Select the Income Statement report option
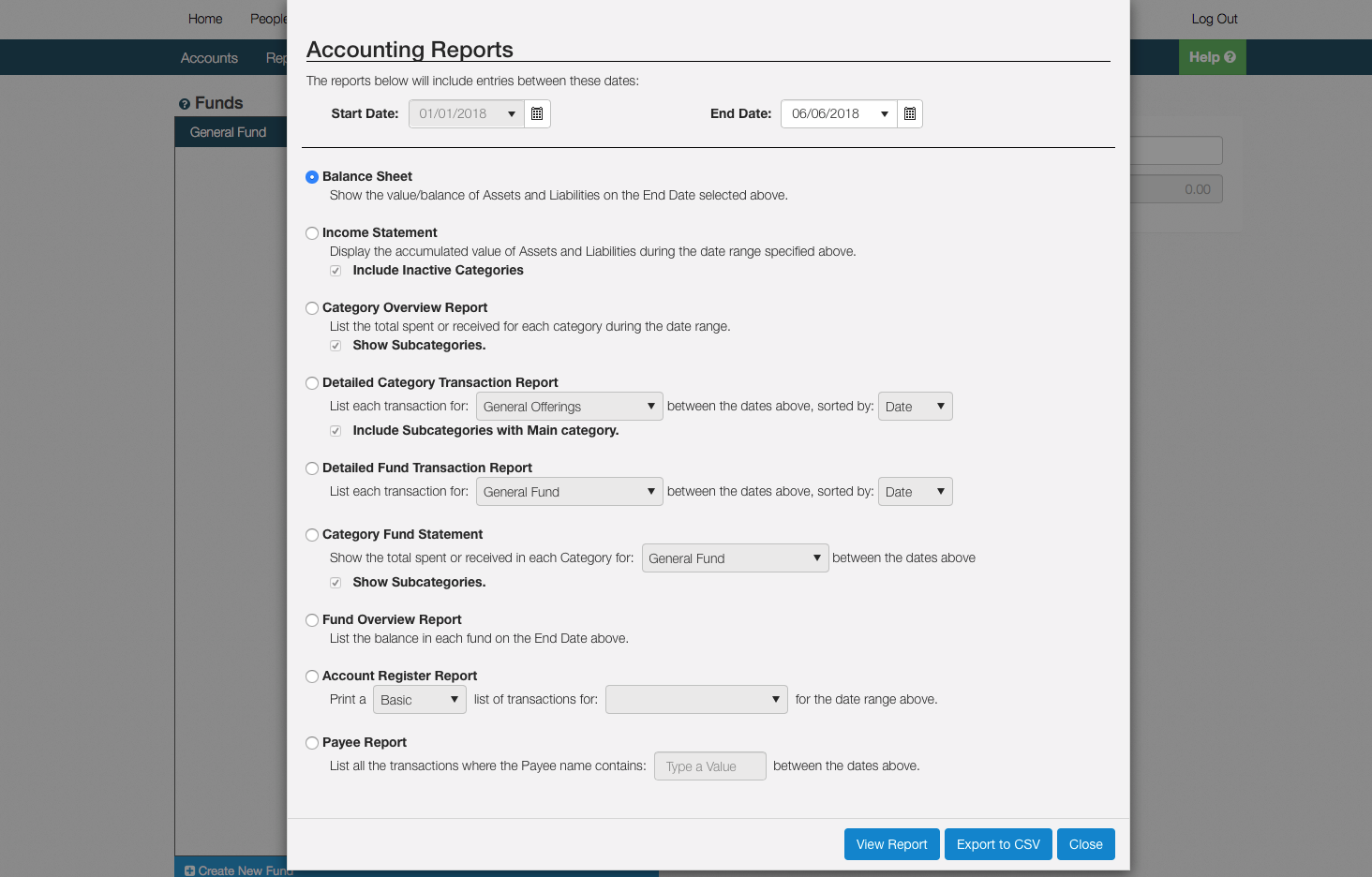The image size is (1372, 877). pyautogui.click(x=312, y=233)
